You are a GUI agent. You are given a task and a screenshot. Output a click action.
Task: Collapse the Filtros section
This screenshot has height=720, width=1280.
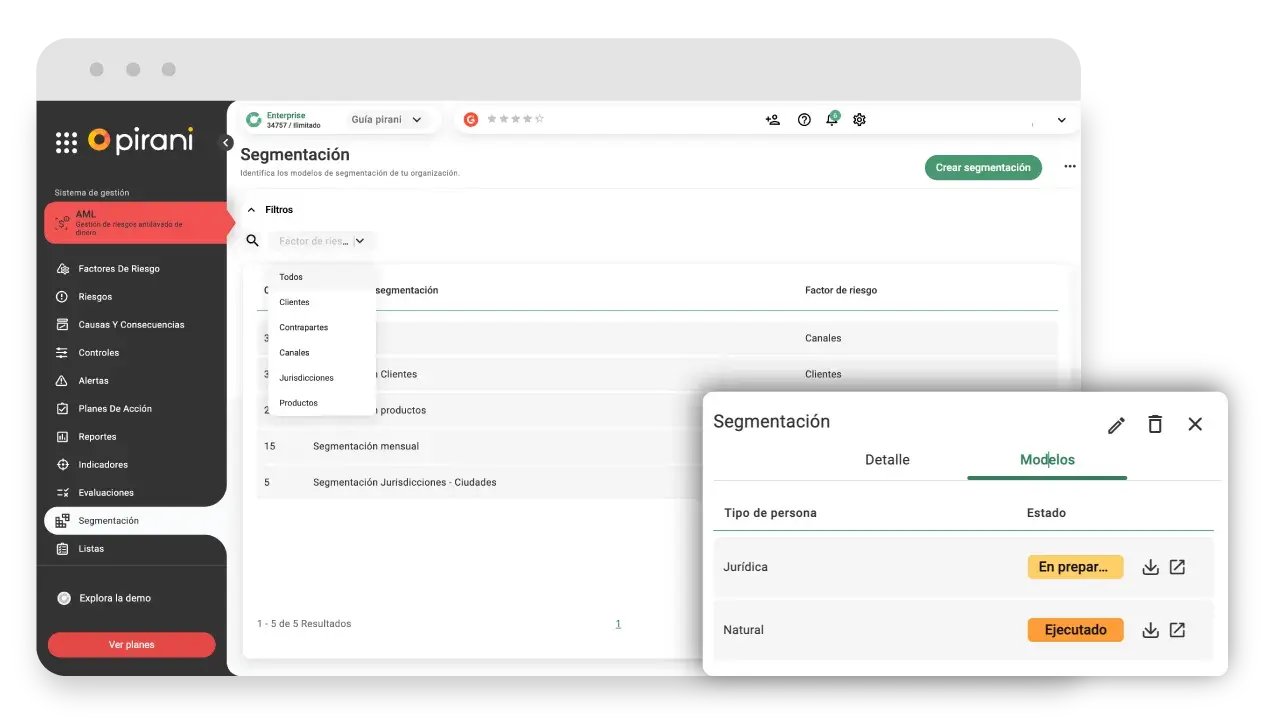tap(251, 210)
